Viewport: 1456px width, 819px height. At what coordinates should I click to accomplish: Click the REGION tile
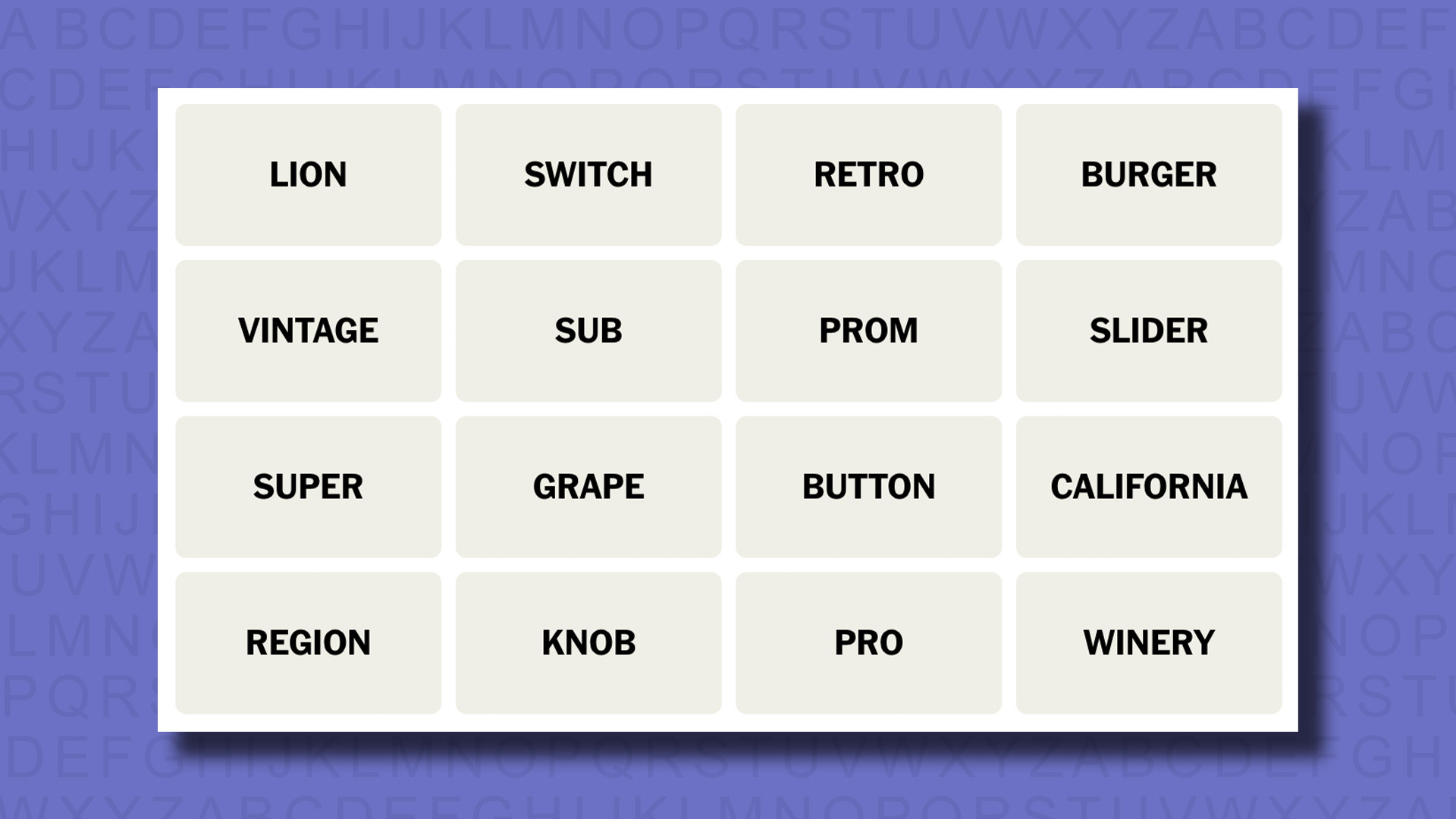coord(308,642)
